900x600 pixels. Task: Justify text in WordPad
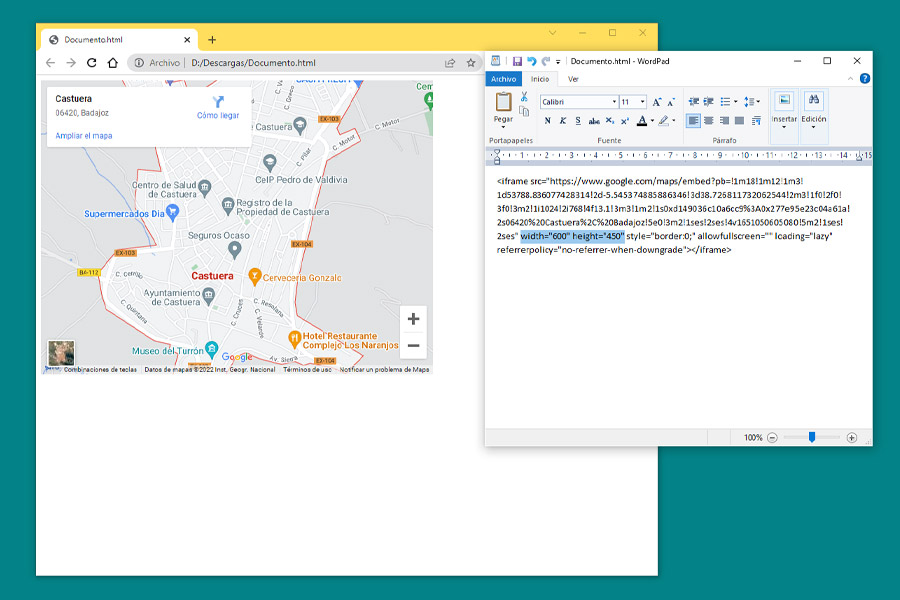point(739,121)
